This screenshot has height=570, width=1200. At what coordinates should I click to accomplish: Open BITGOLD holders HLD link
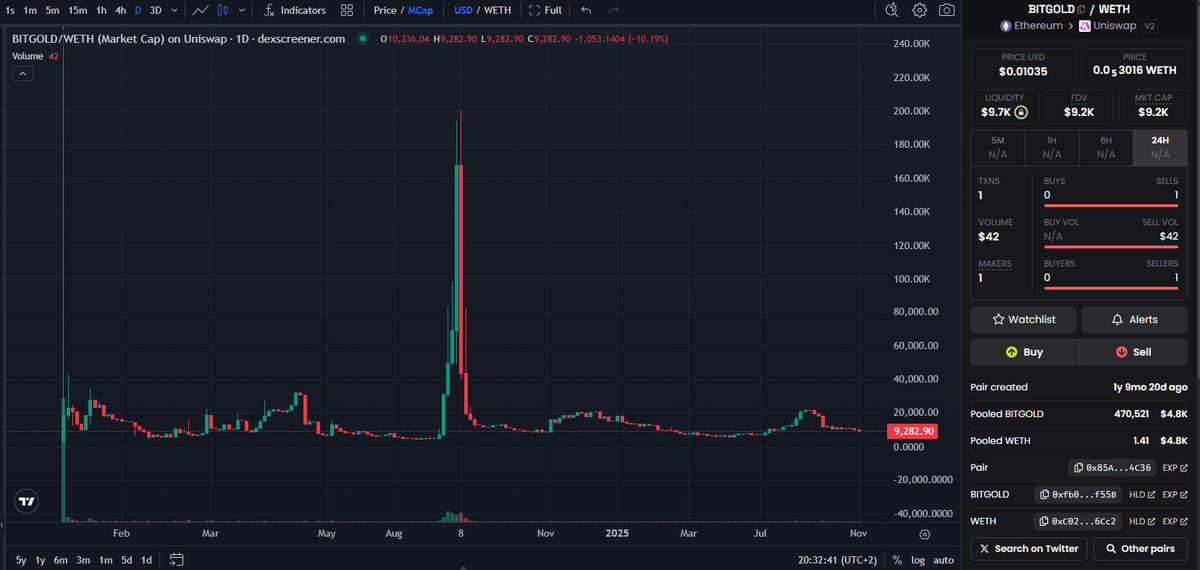click(1142, 494)
